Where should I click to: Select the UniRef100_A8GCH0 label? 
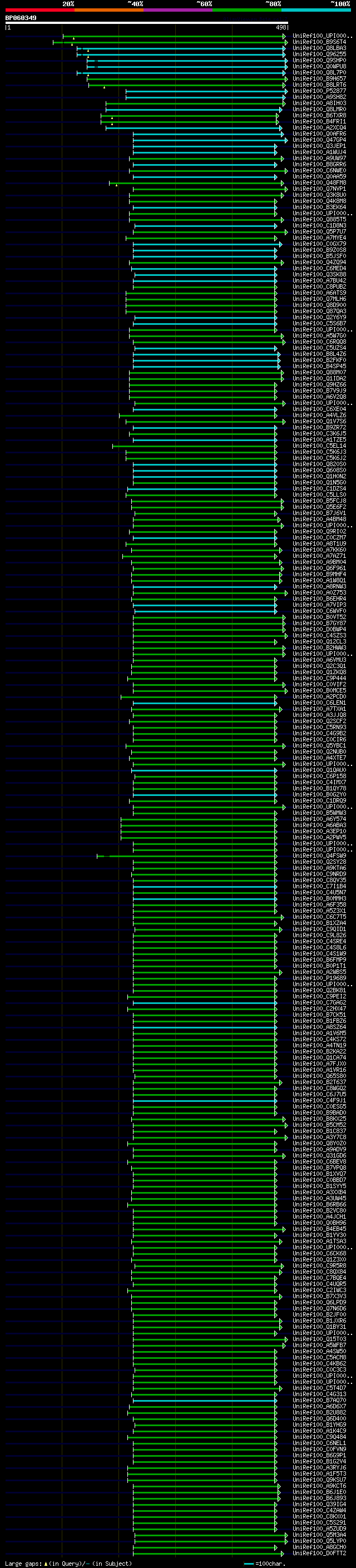click(x=319, y=1547)
